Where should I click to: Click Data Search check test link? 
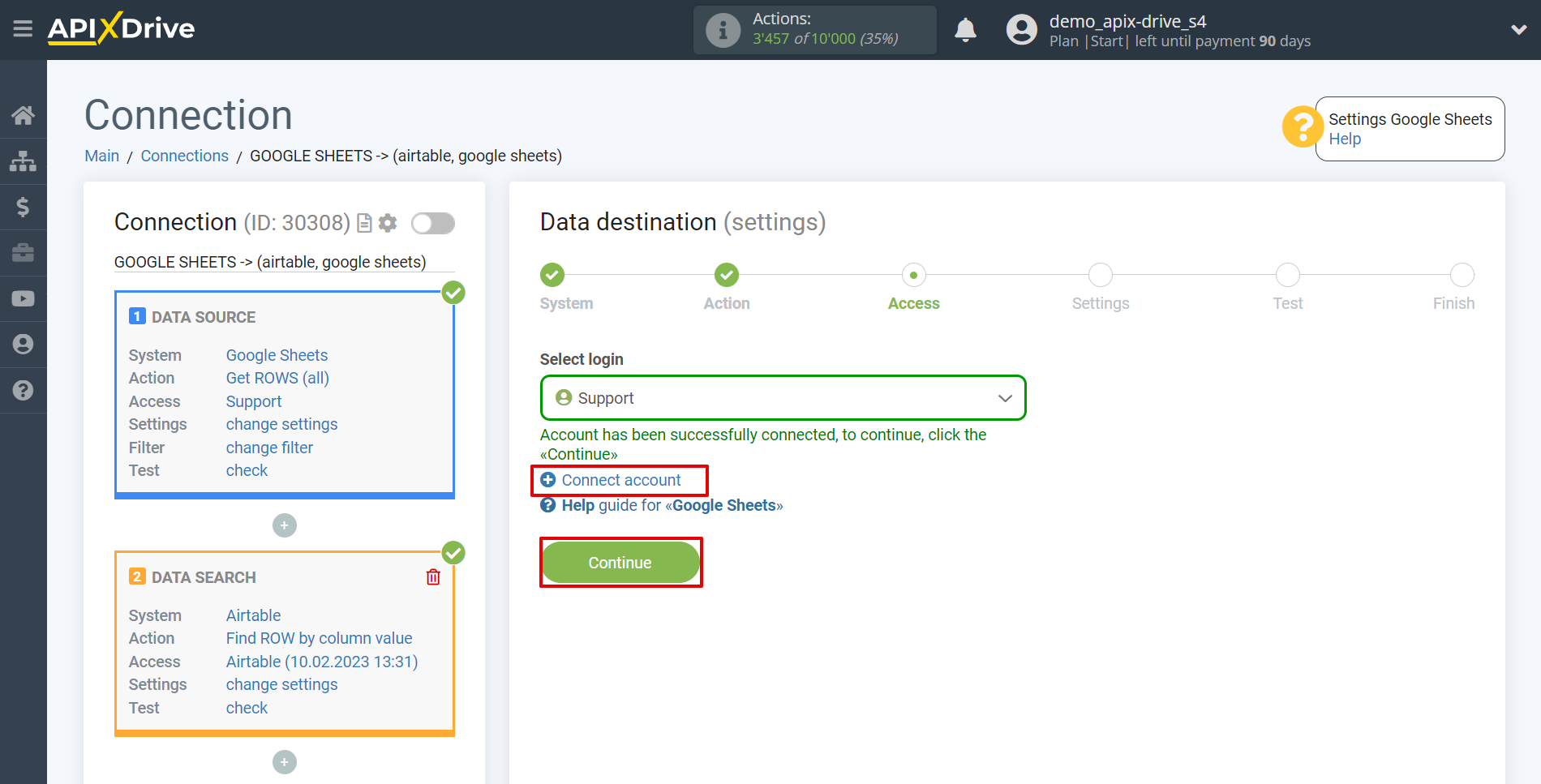click(247, 708)
